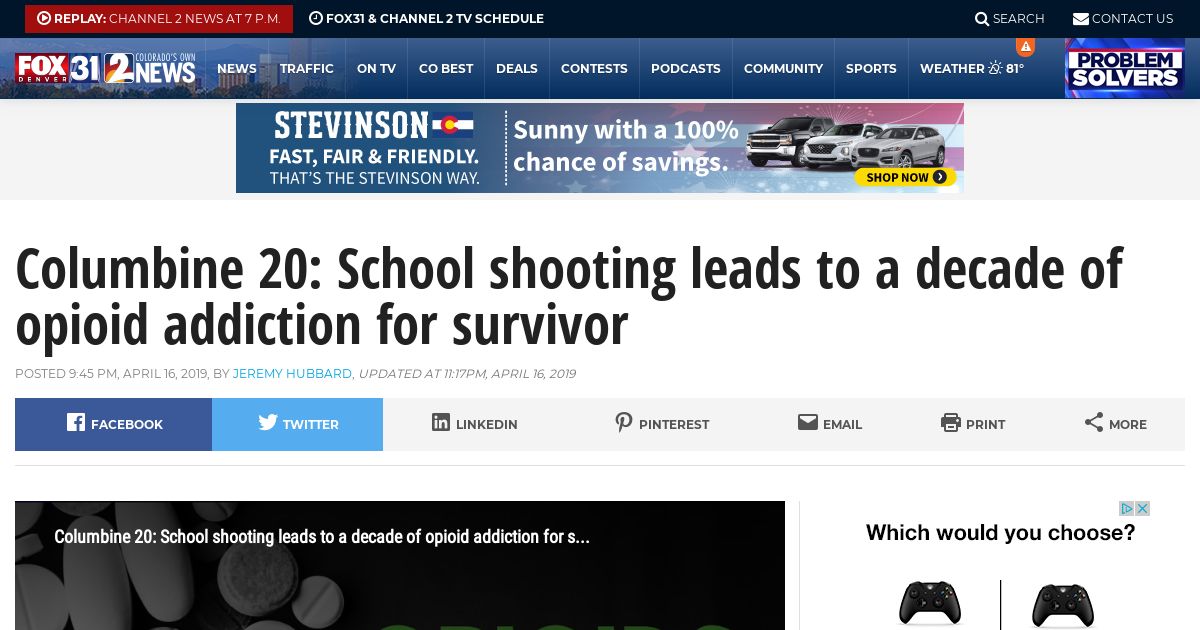Screen dimensions: 1200x630
Task: Open the Contests menu
Action: pos(594,69)
